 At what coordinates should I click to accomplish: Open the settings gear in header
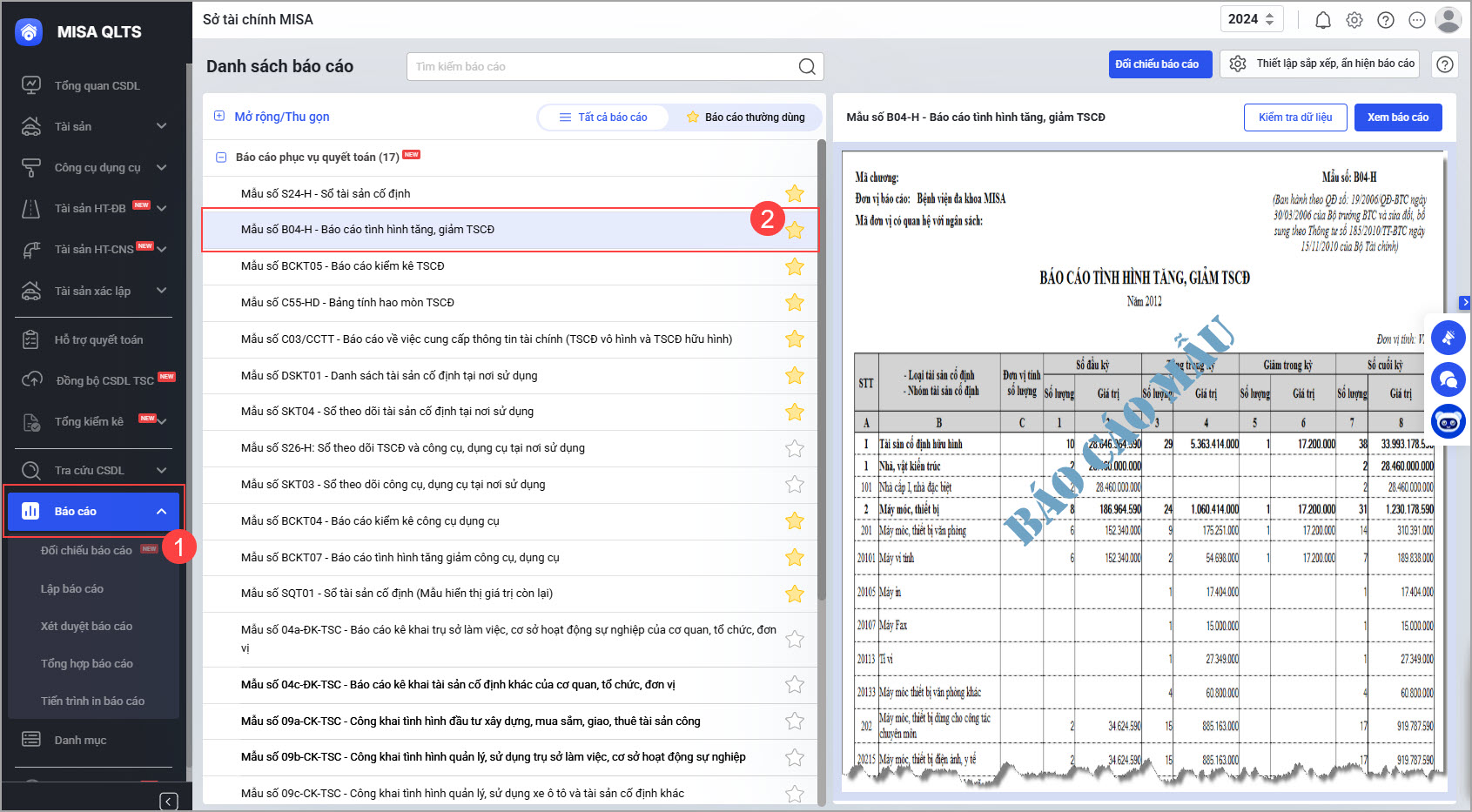1354,20
